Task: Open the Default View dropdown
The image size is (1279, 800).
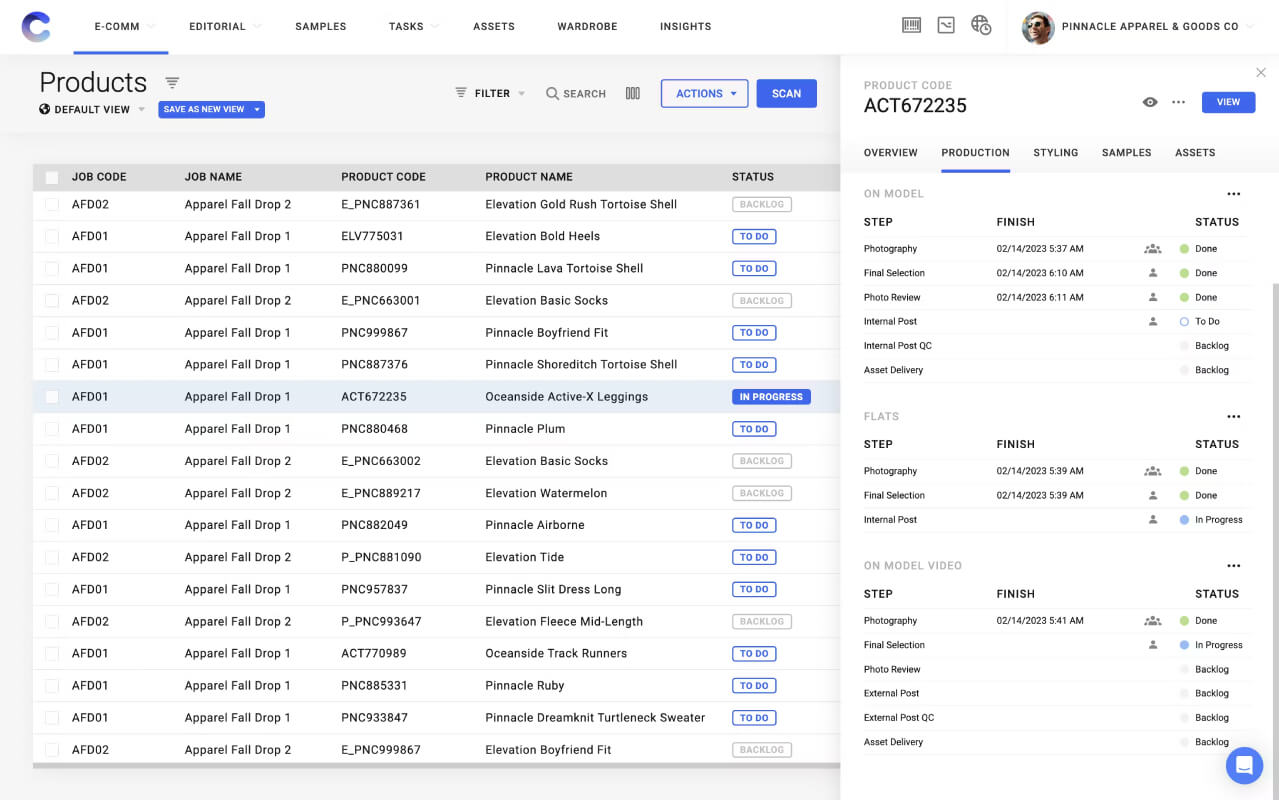Action: (92, 110)
